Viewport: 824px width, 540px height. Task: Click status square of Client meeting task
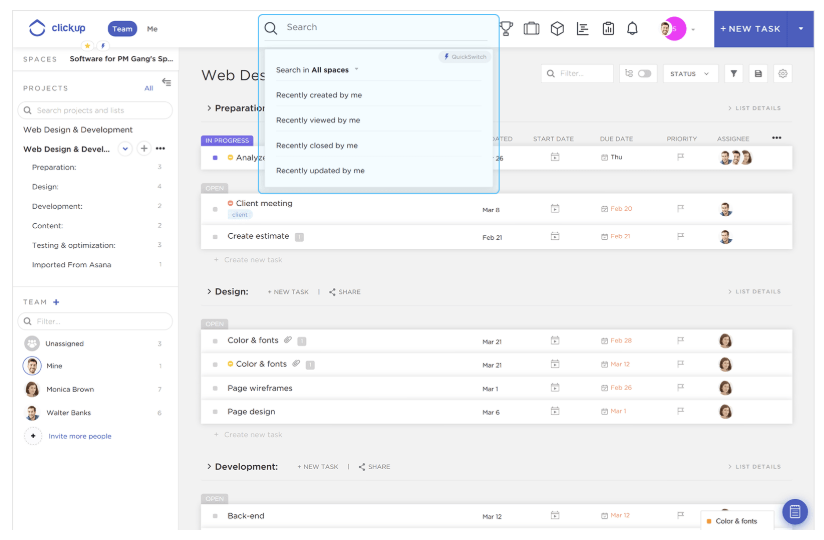(215, 210)
